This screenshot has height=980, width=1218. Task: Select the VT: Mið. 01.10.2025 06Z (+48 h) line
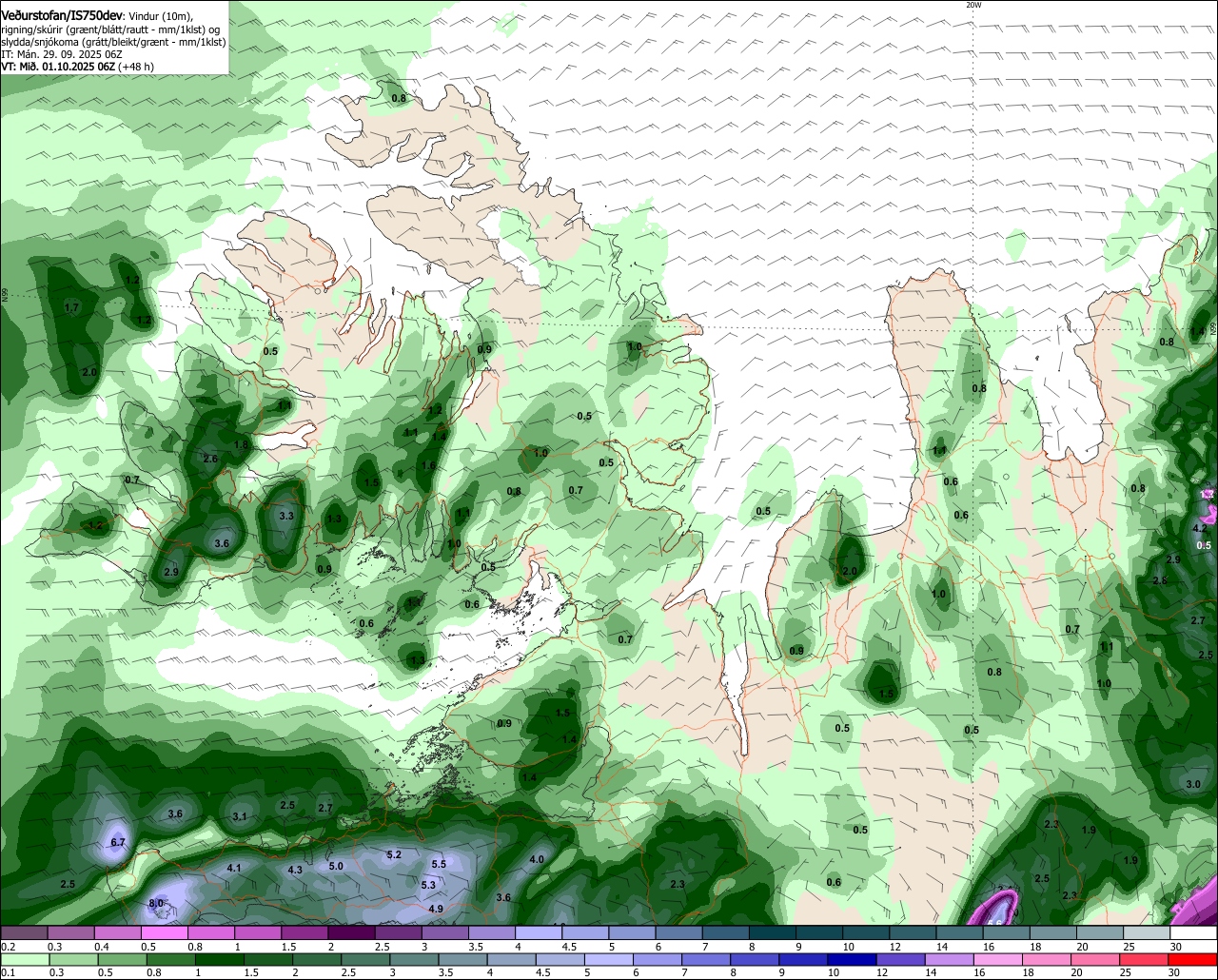click(x=77, y=67)
